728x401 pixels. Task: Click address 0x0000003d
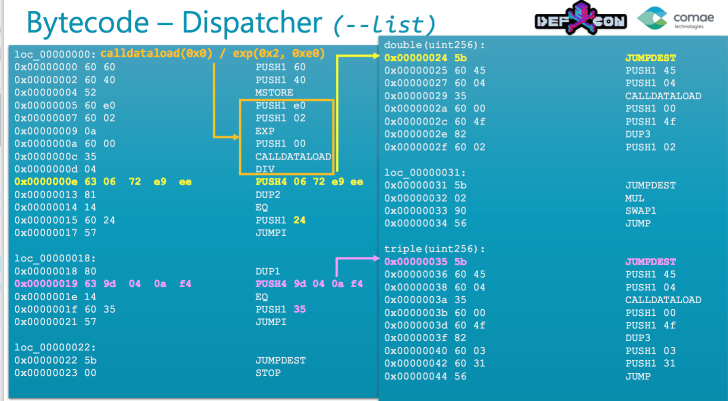(416, 325)
